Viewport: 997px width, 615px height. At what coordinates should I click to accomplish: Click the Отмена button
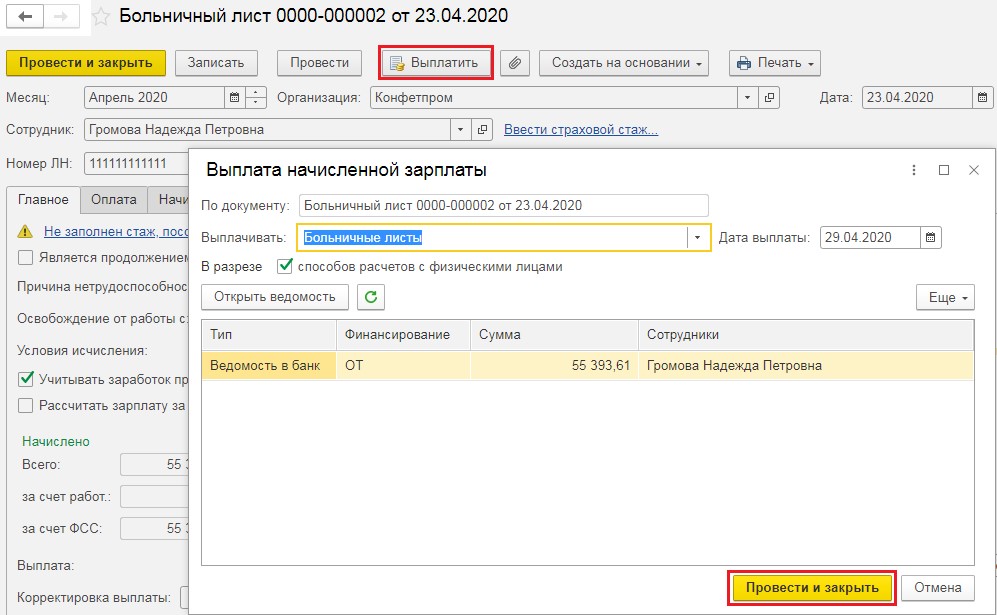(938, 588)
